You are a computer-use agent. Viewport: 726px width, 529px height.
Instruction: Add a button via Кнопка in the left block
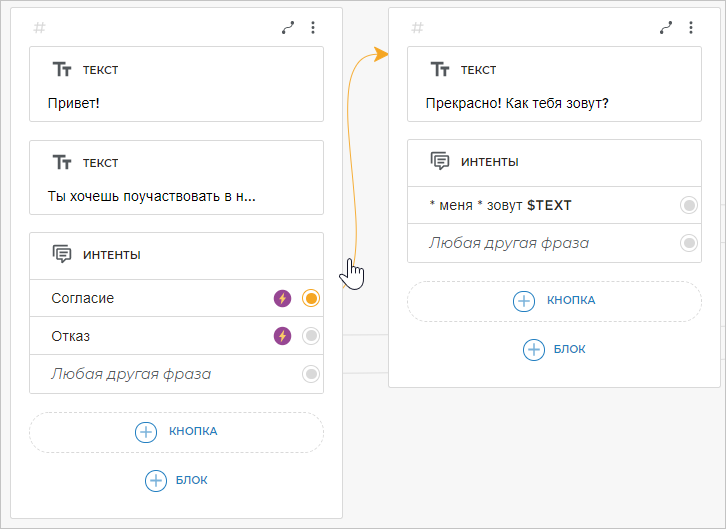pyautogui.click(x=176, y=432)
